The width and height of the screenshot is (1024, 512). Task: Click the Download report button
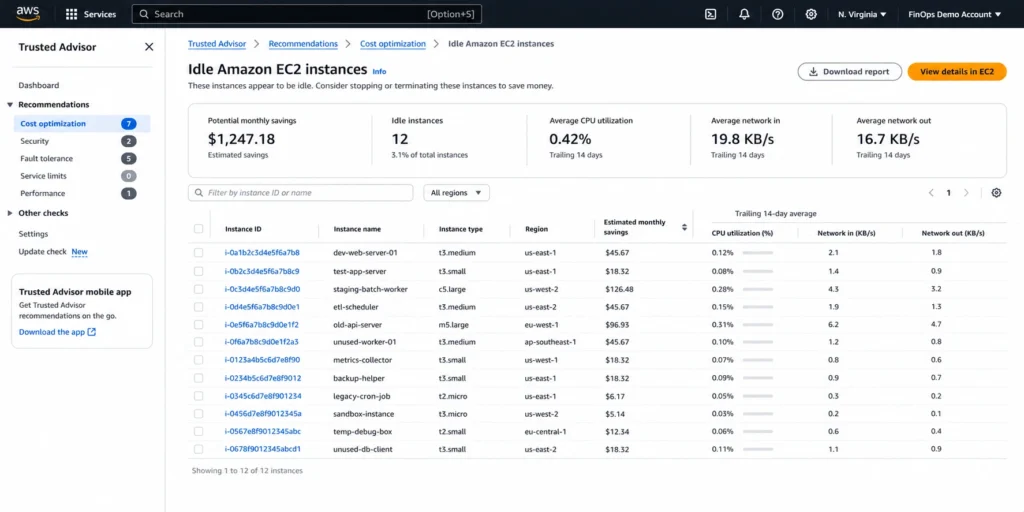(x=850, y=72)
